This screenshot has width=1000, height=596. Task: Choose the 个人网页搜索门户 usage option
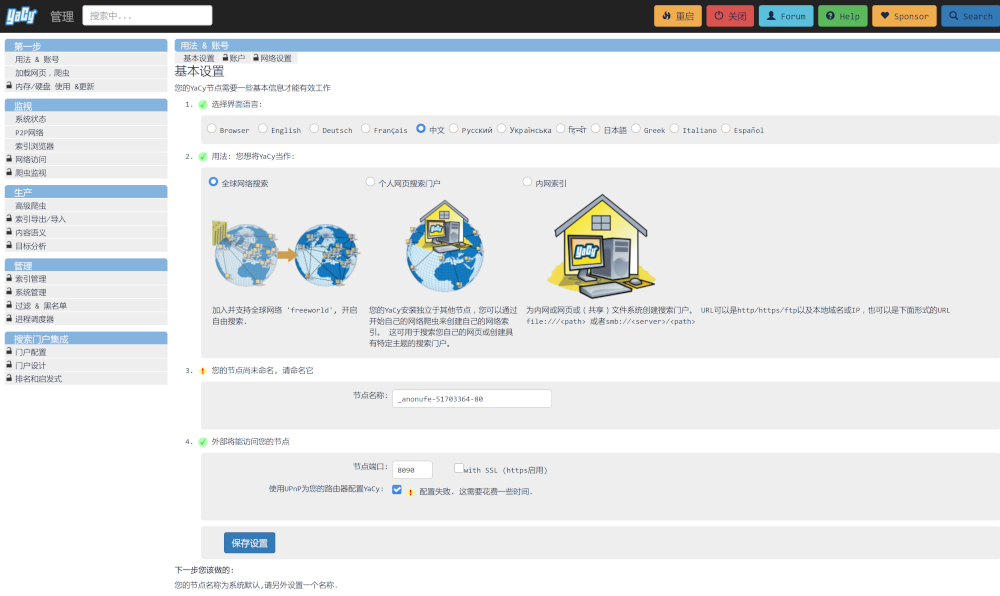(x=371, y=183)
